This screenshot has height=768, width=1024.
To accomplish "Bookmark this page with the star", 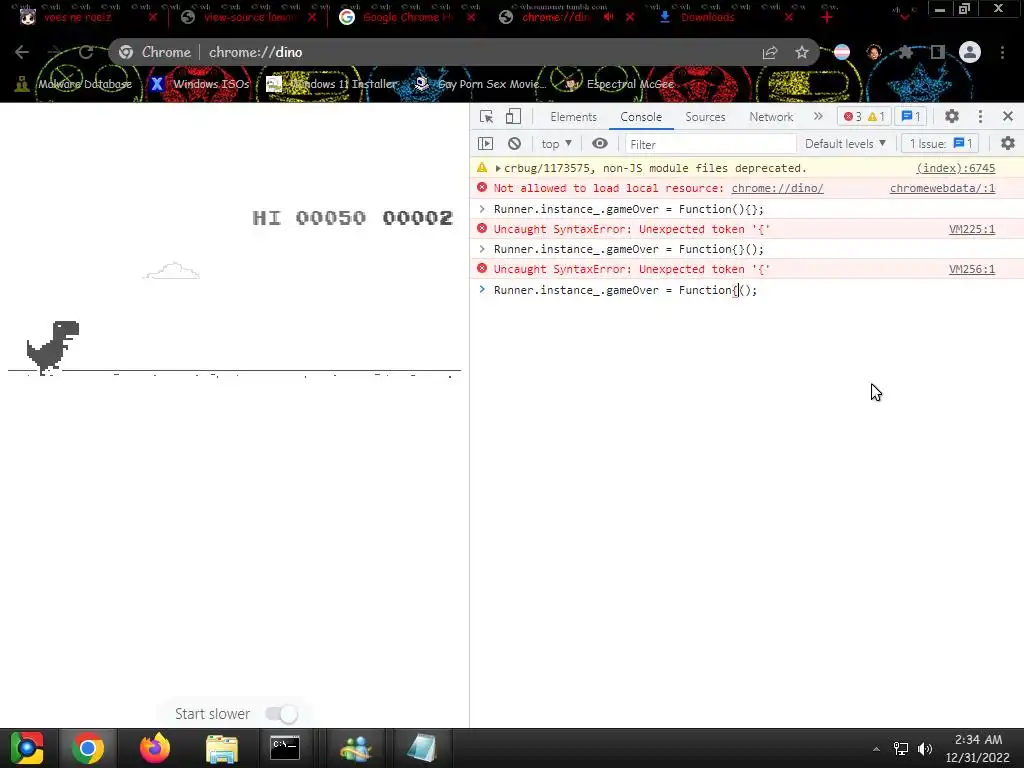I will [x=802, y=52].
